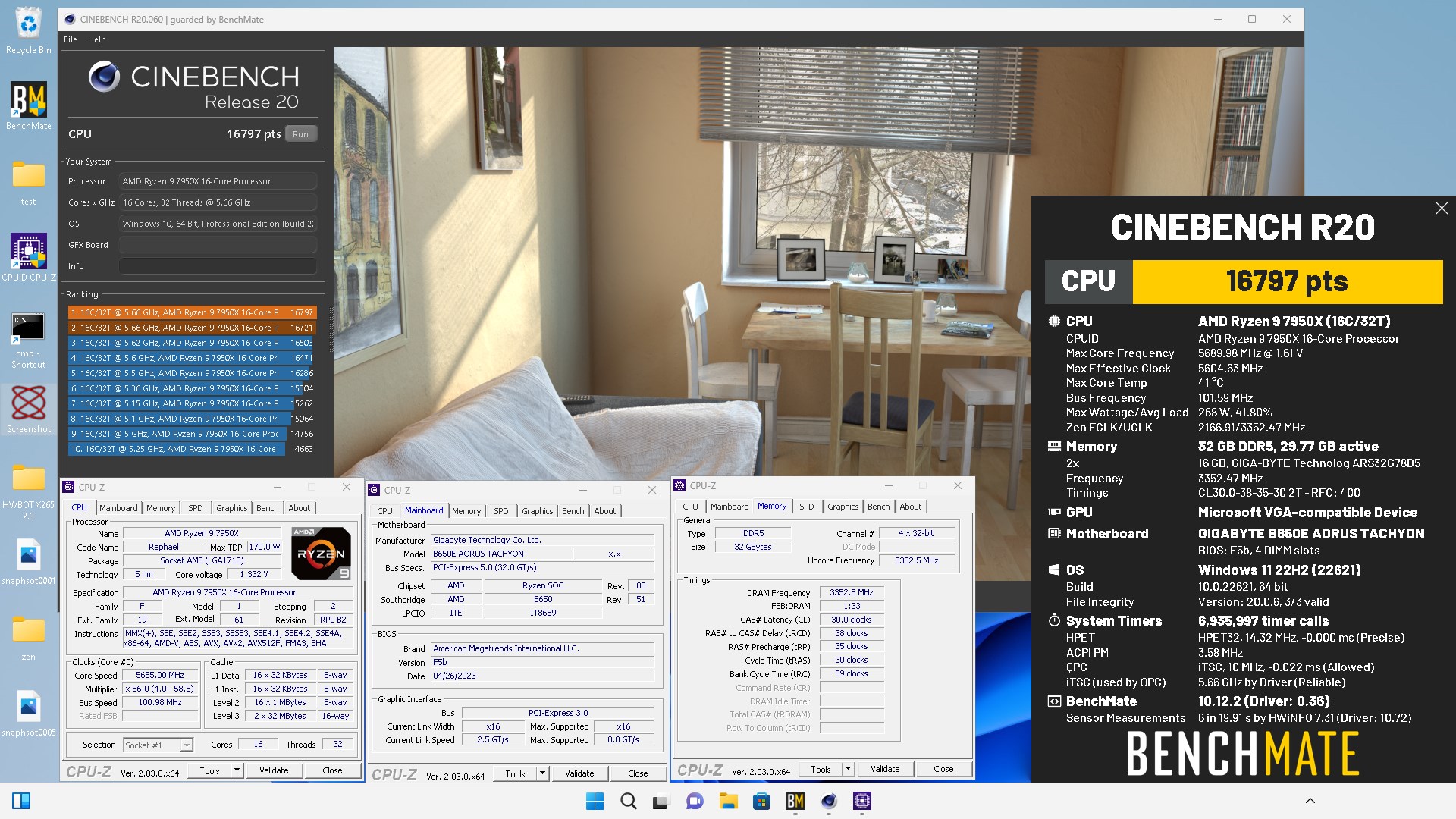Switch to CPU-Z in taskbar
Viewport: 1456px width, 819px height.
coord(862,801)
